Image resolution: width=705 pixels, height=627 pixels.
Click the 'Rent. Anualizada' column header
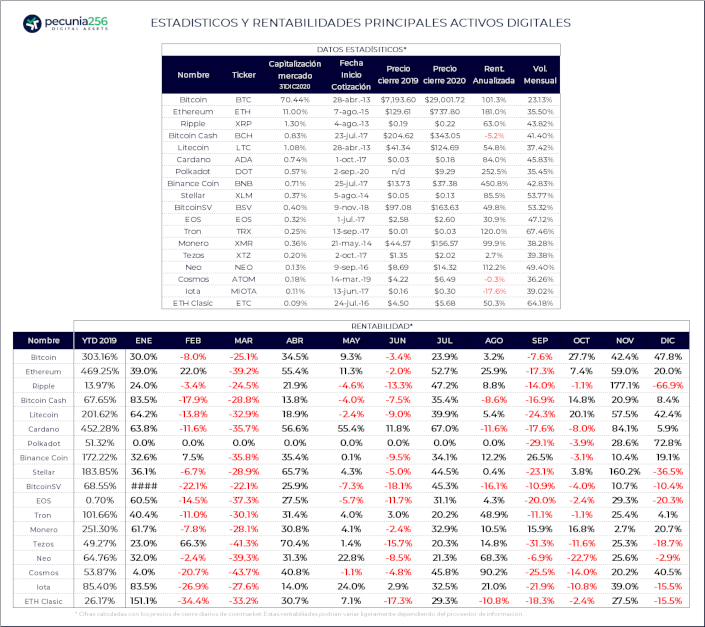point(494,75)
